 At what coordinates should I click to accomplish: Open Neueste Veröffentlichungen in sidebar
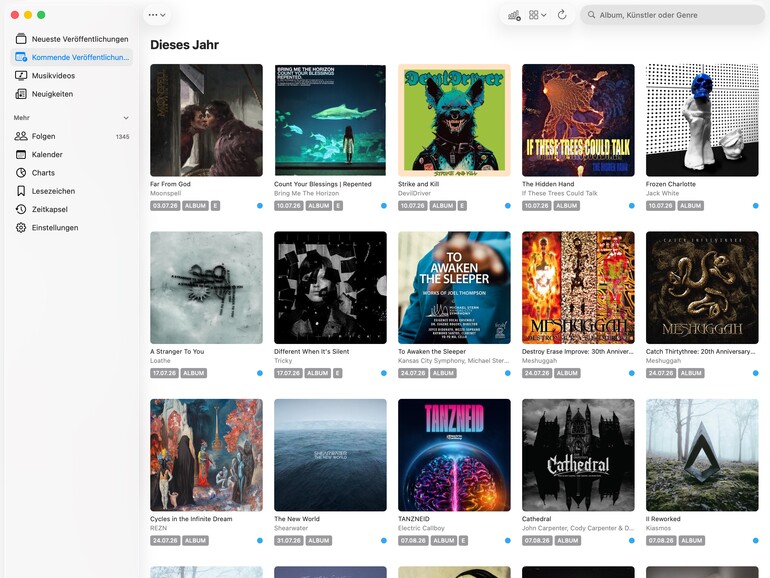72,39
